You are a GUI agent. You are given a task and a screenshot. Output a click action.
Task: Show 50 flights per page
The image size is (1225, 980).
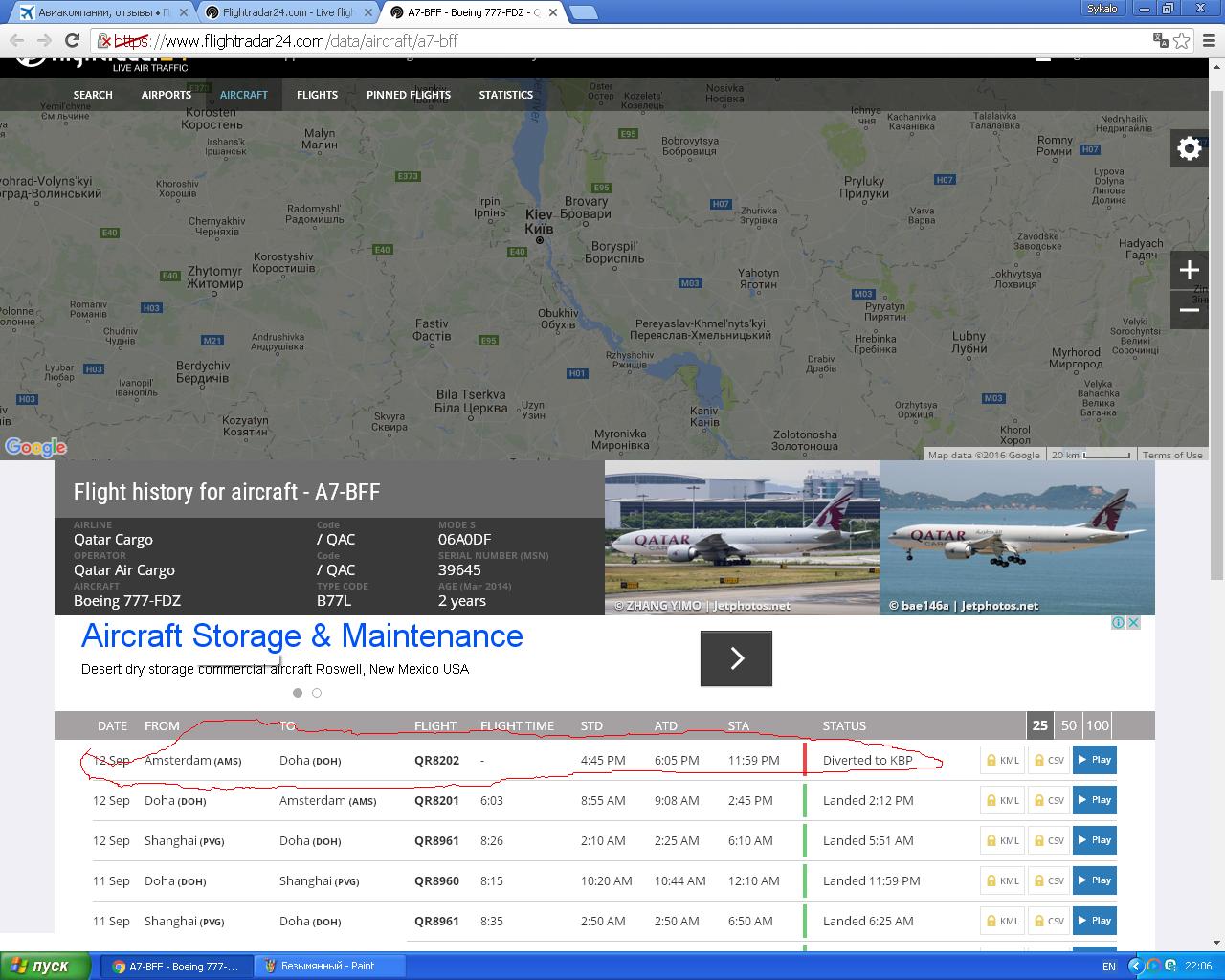(1069, 725)
